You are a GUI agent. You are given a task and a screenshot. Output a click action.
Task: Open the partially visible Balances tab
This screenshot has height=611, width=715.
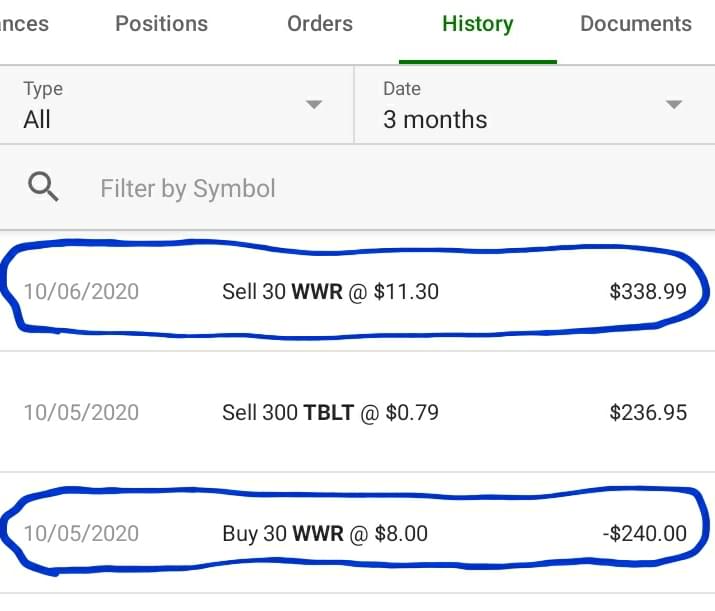coord(23,24)
